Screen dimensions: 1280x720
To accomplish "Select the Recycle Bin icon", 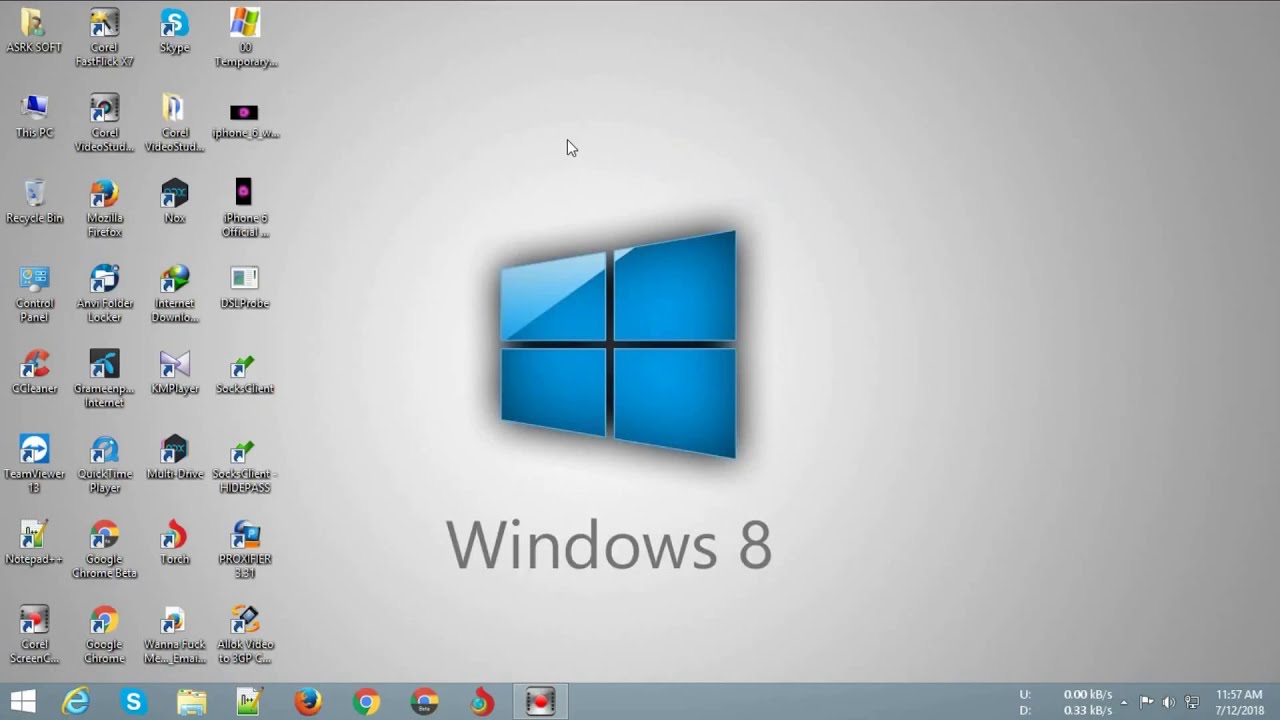I will pos(34,202).
